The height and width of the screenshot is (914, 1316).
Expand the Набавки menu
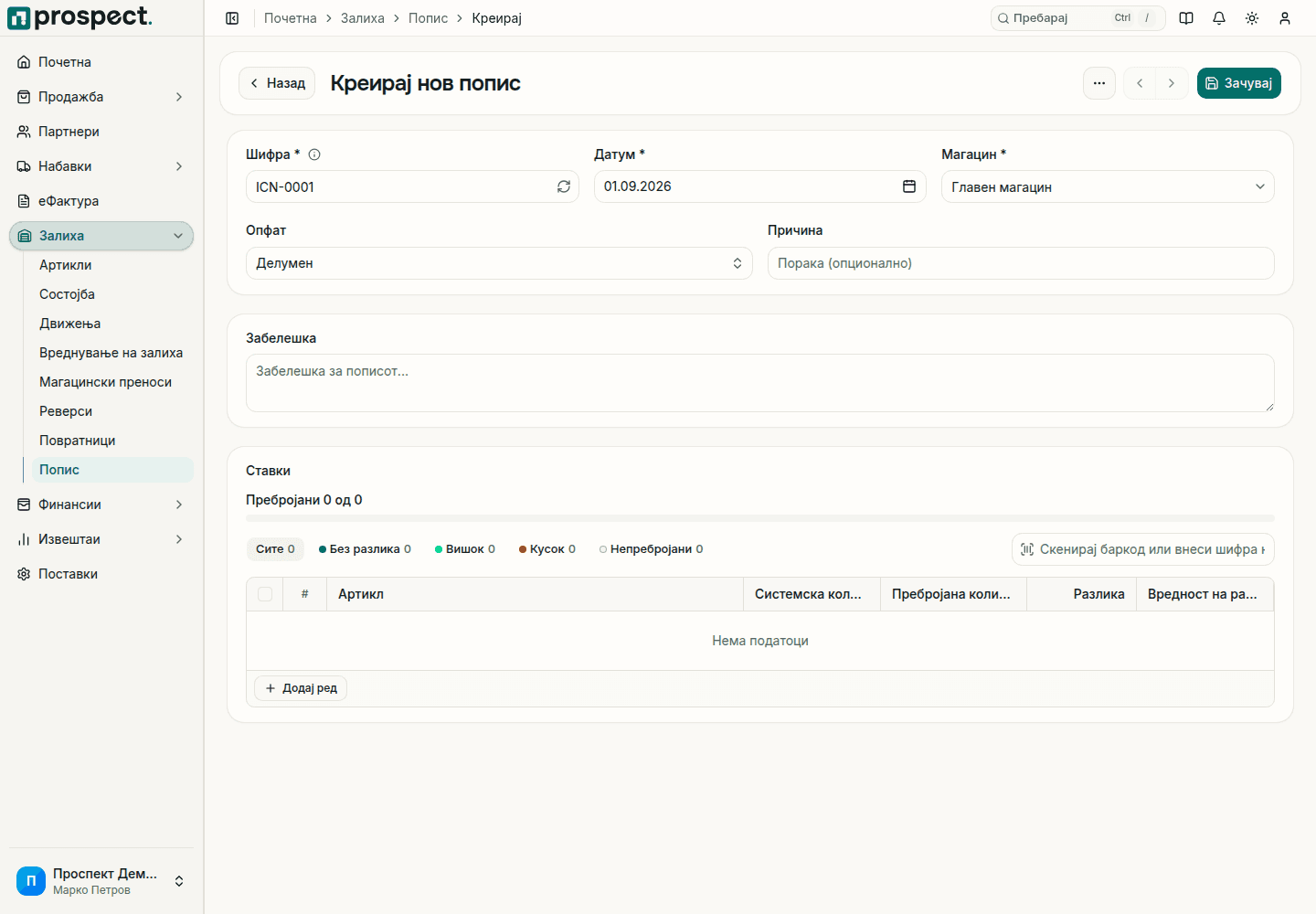click(x=101, y=166)
